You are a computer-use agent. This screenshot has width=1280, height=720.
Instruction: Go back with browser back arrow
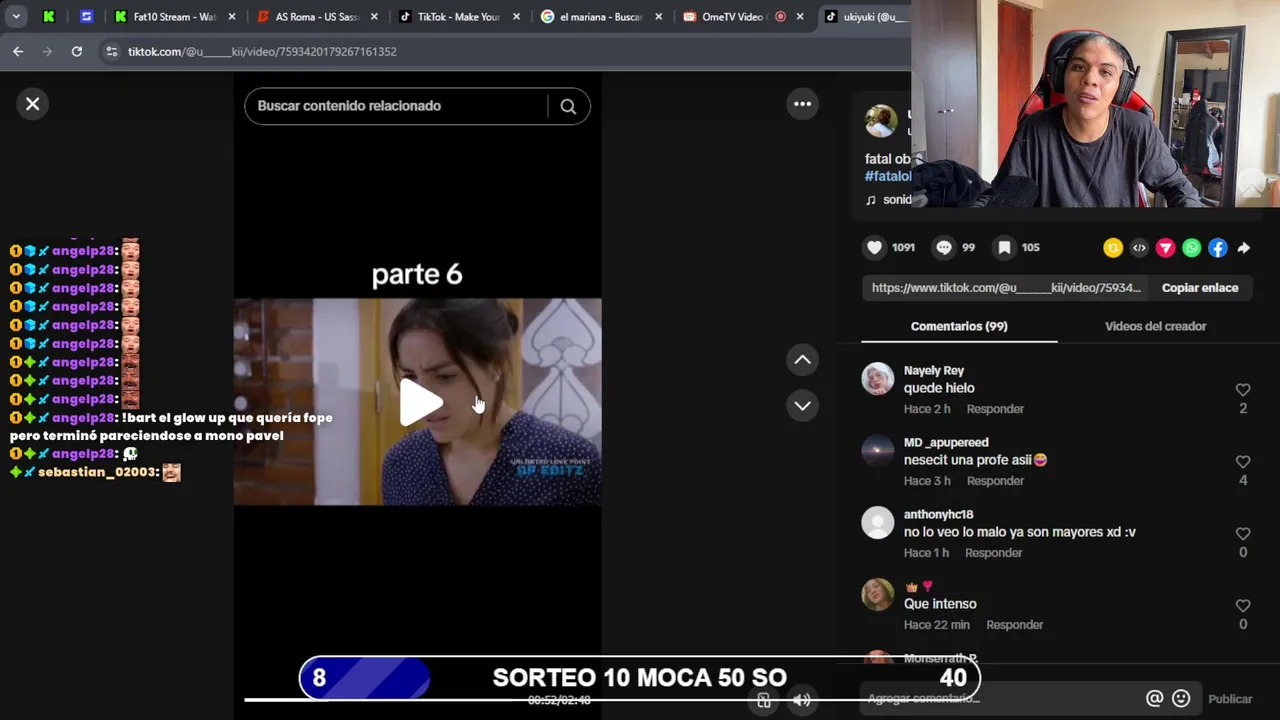[18, 51]
